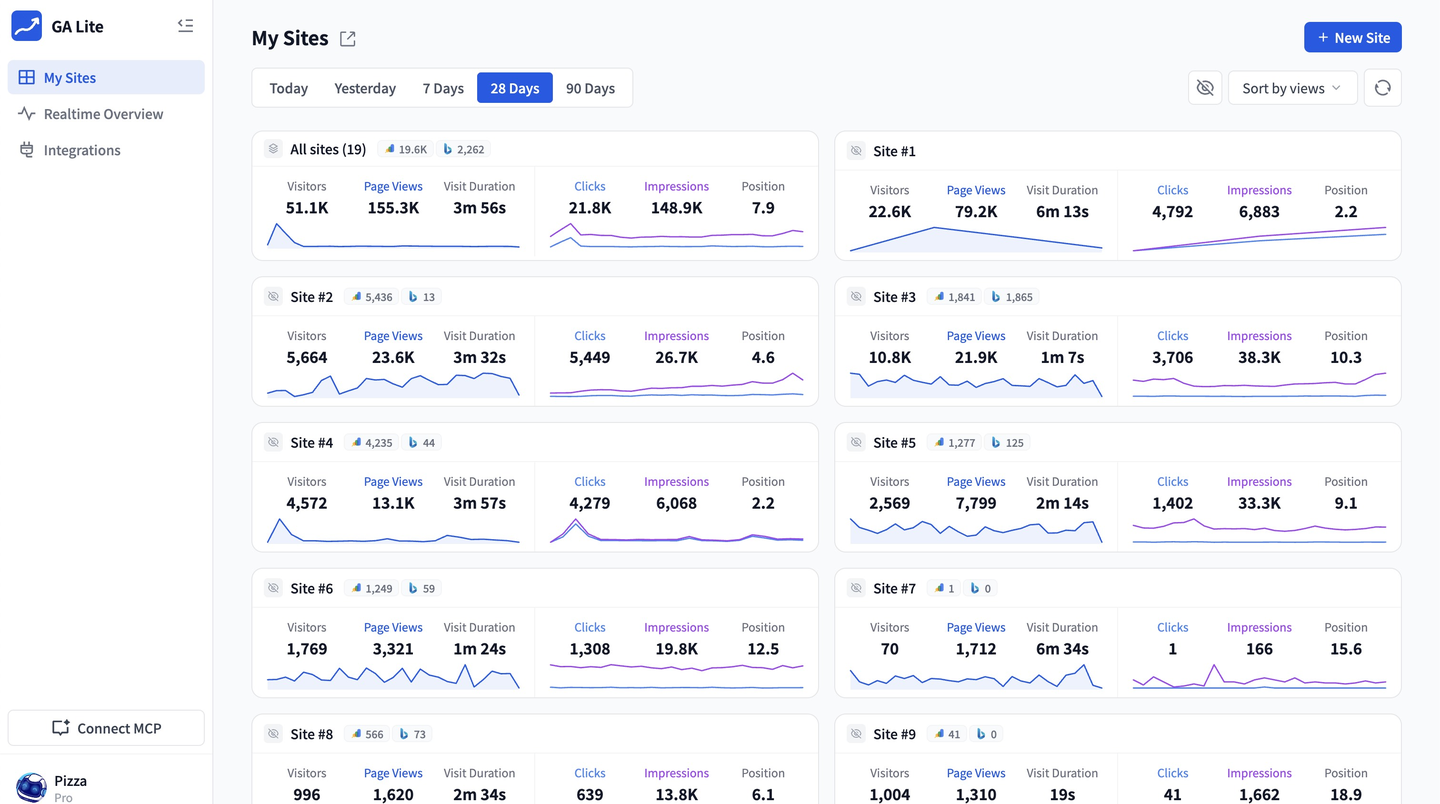Click the New Site button

pyautogui.click(x=1353, y=37)
